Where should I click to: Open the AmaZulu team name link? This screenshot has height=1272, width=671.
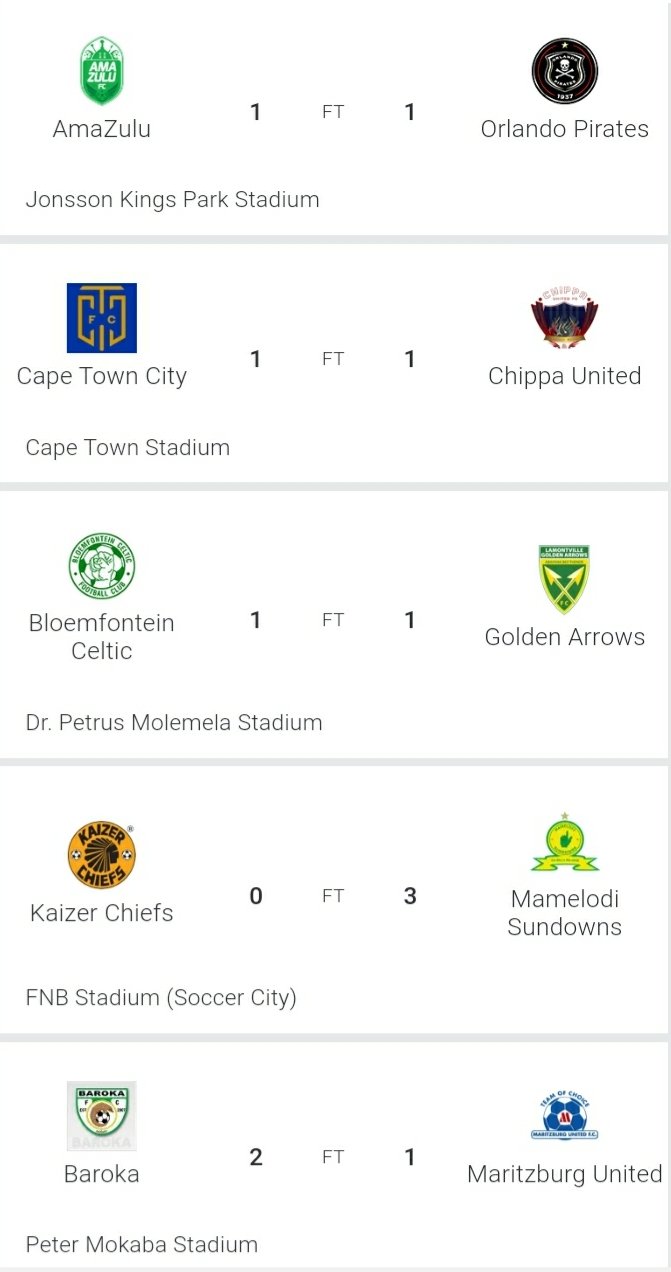(x=101, y=129)
